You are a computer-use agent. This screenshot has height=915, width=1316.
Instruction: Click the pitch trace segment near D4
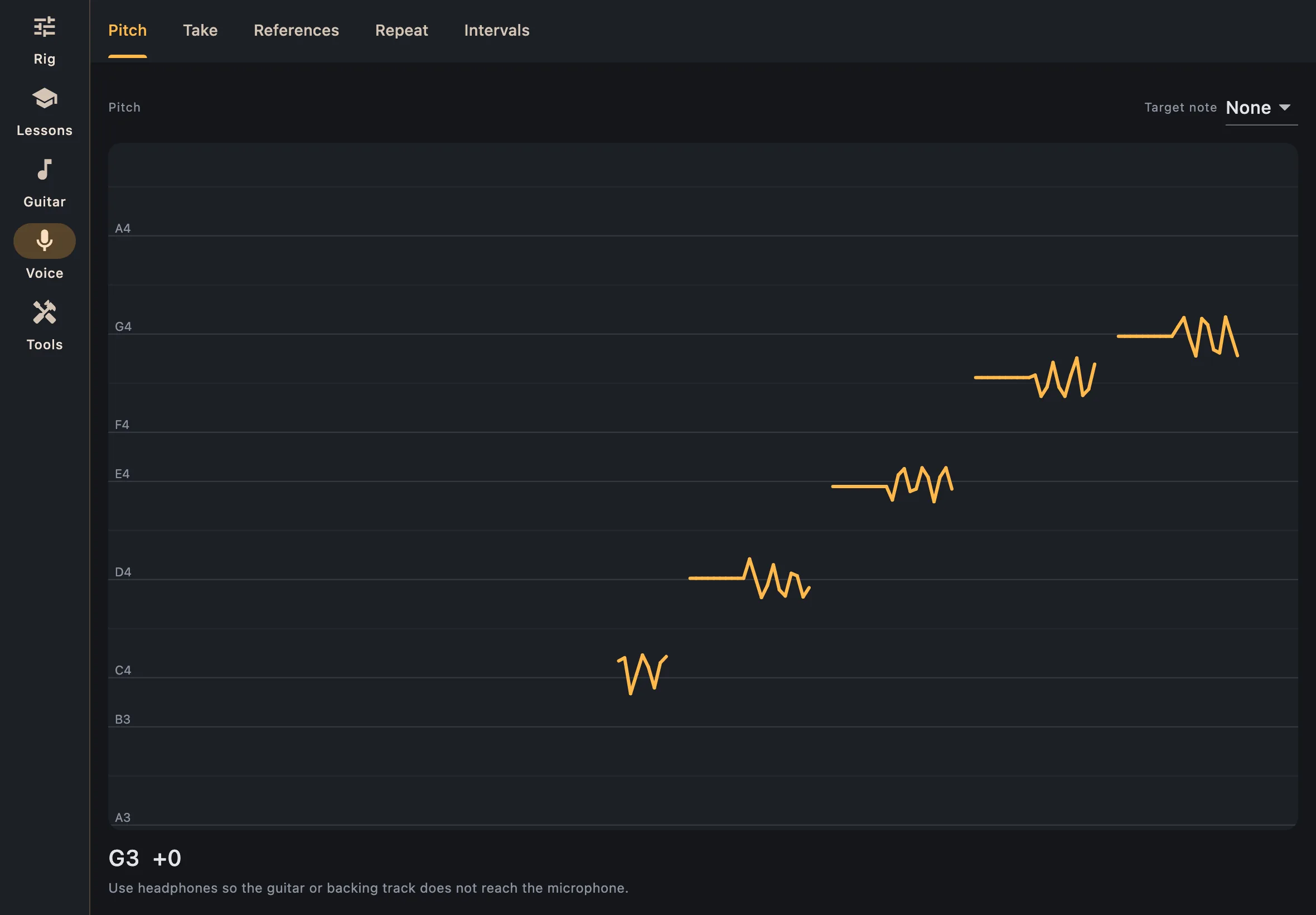pyautogui.click(x=749, y=578)
